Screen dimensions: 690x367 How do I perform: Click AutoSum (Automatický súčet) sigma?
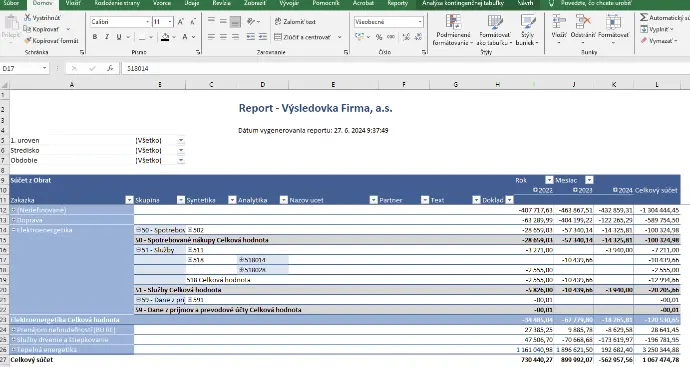(x=644, y=17)
